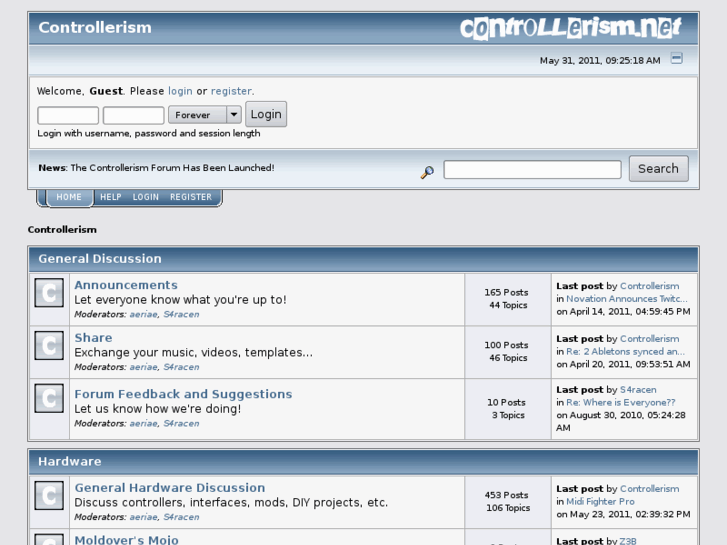This screenshot has width=727, height=545.
Task: Open the Announcements board
Action: click(x=126, y=285)
